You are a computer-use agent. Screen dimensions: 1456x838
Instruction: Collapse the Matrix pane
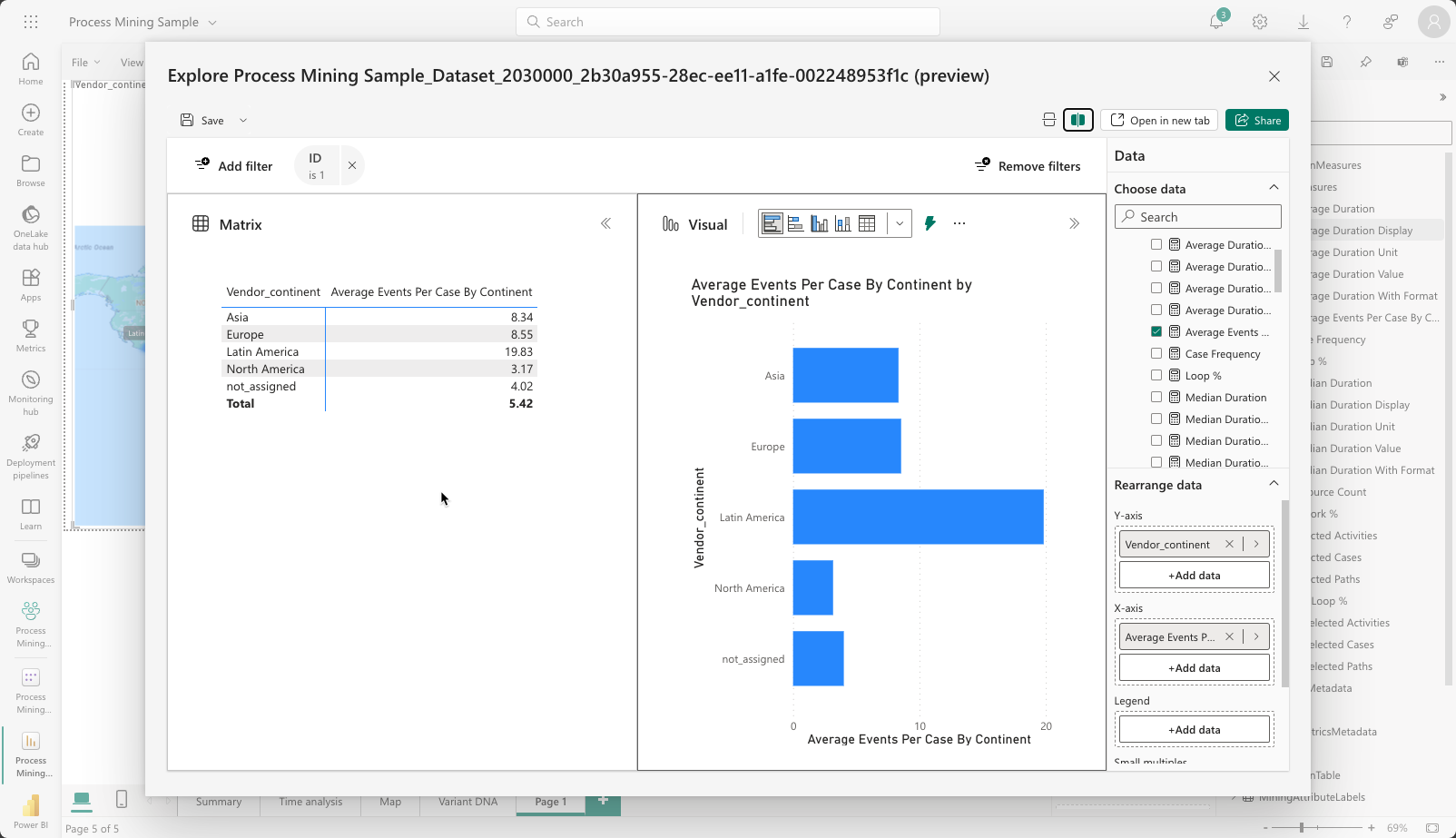pos(605,223)
